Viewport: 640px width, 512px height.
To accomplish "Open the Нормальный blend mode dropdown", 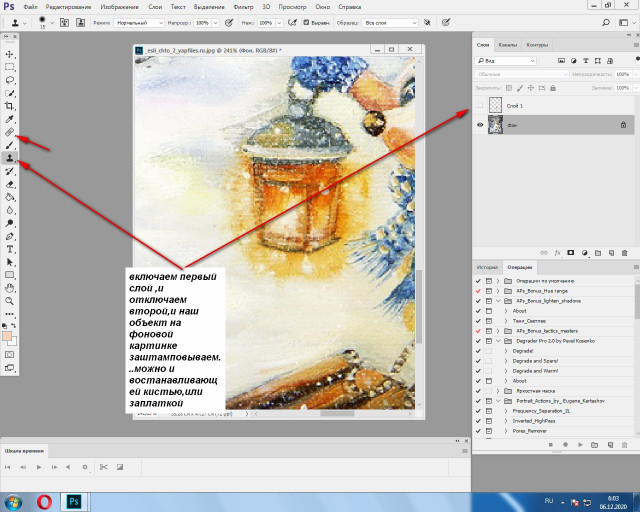I will coord(139,21).
